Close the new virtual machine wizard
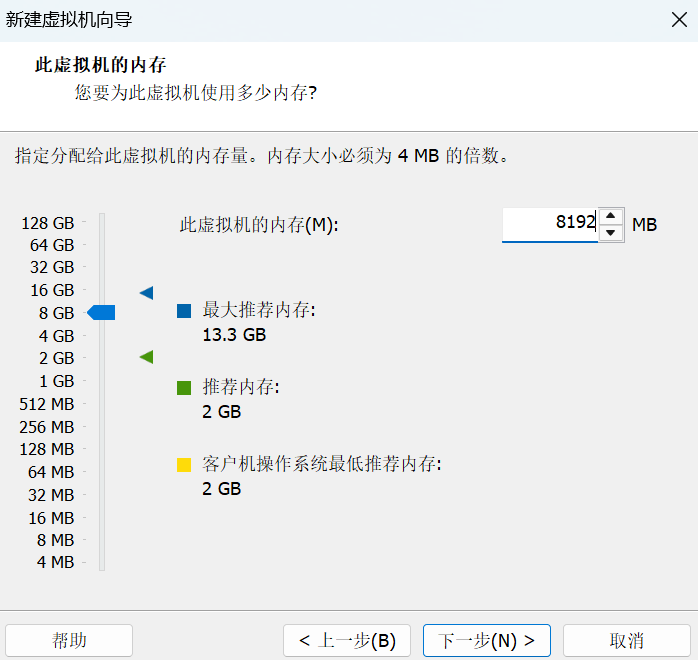 point(679,20)
